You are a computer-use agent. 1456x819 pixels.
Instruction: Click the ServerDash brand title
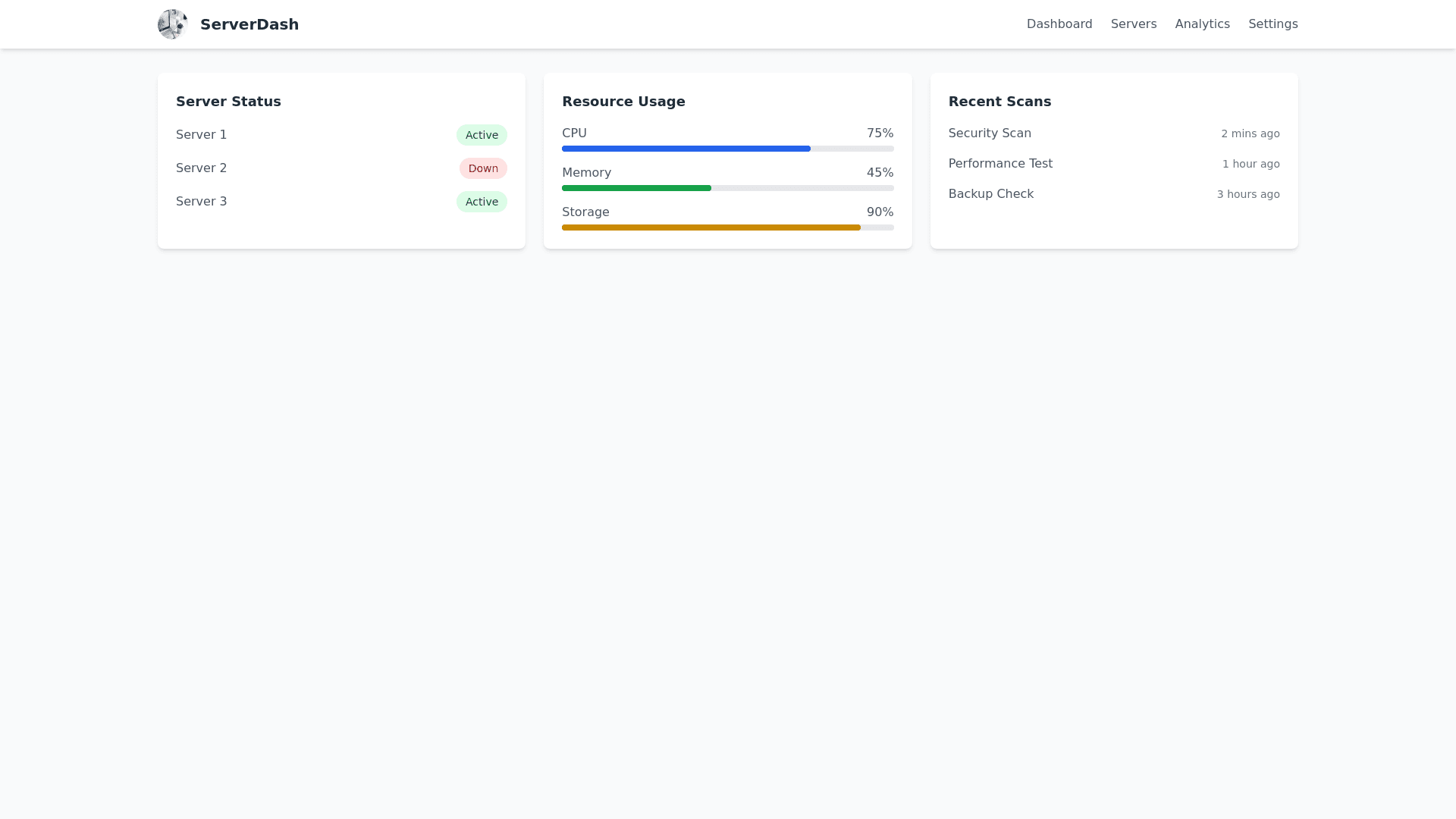[x=249, y=24]
